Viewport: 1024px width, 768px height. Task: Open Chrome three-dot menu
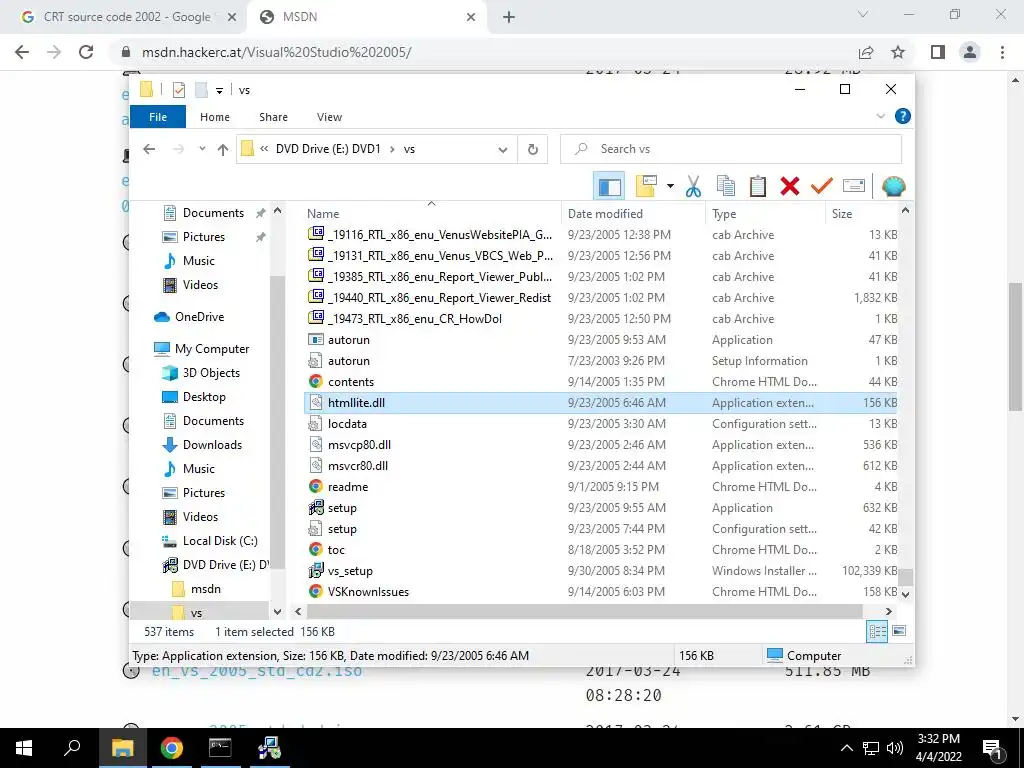point(1002,52)
